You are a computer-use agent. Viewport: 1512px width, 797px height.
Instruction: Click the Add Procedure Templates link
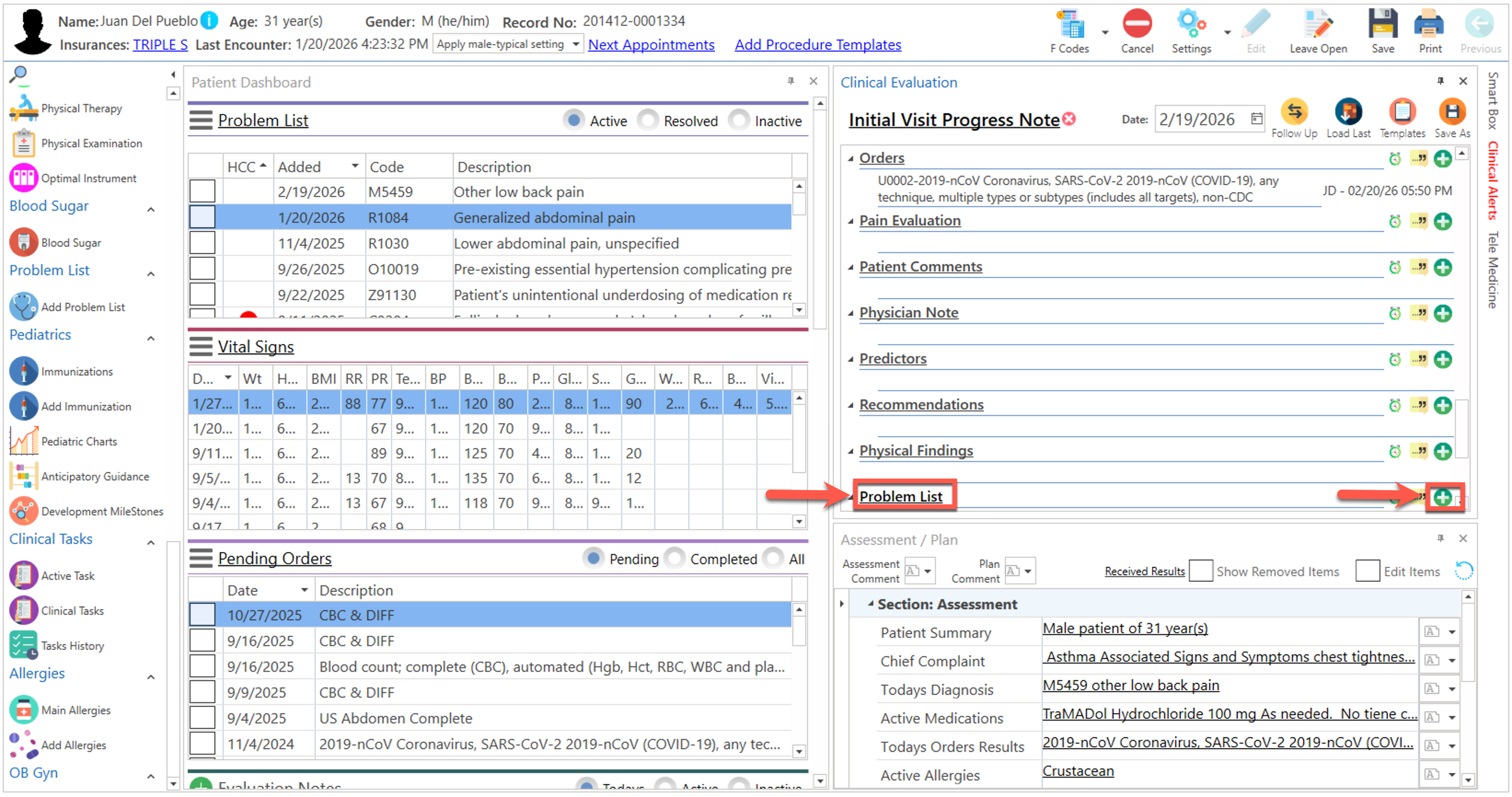(x=818, y=45)
